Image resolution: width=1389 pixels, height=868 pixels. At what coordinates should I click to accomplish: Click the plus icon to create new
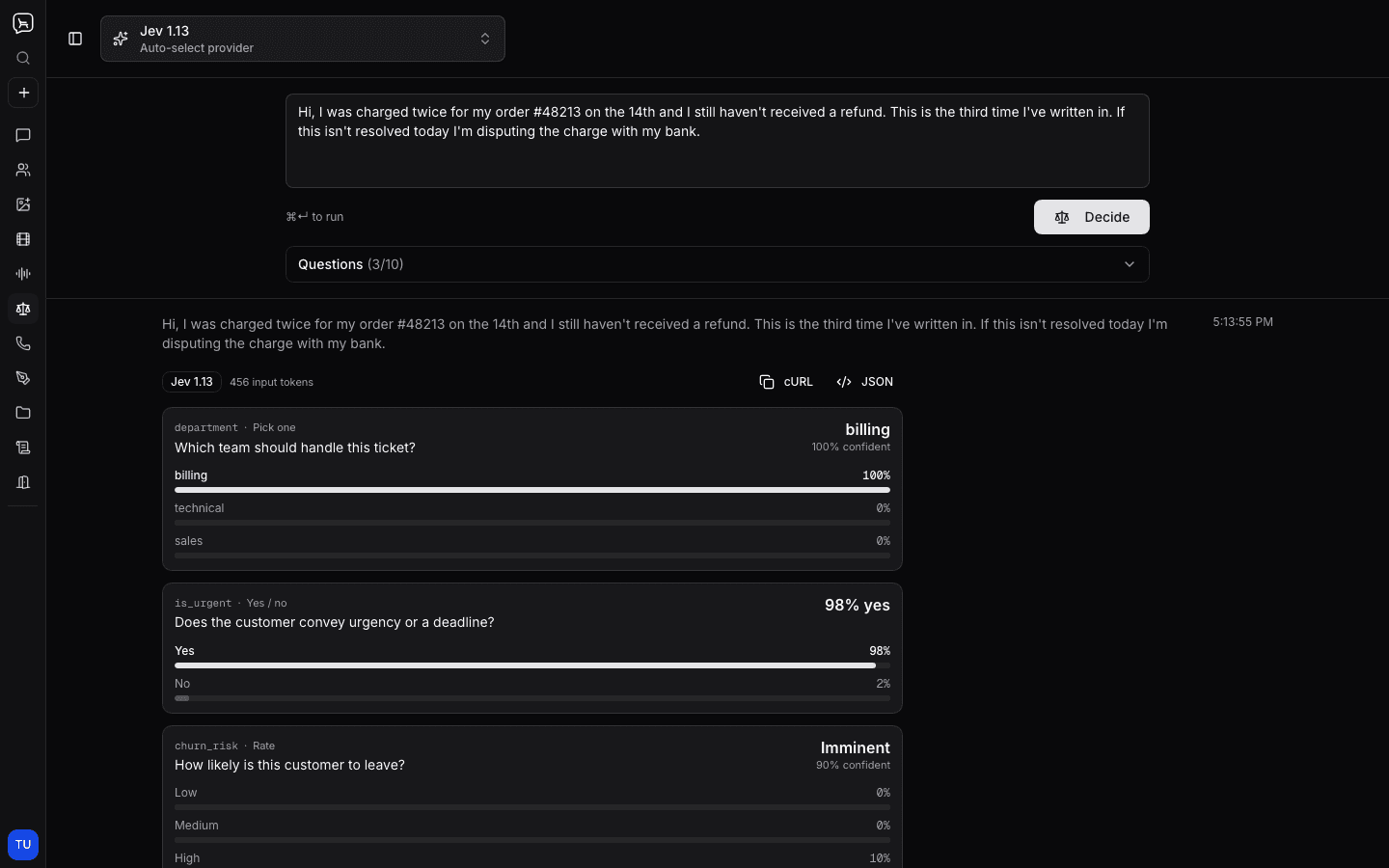(x=23, y=93)
